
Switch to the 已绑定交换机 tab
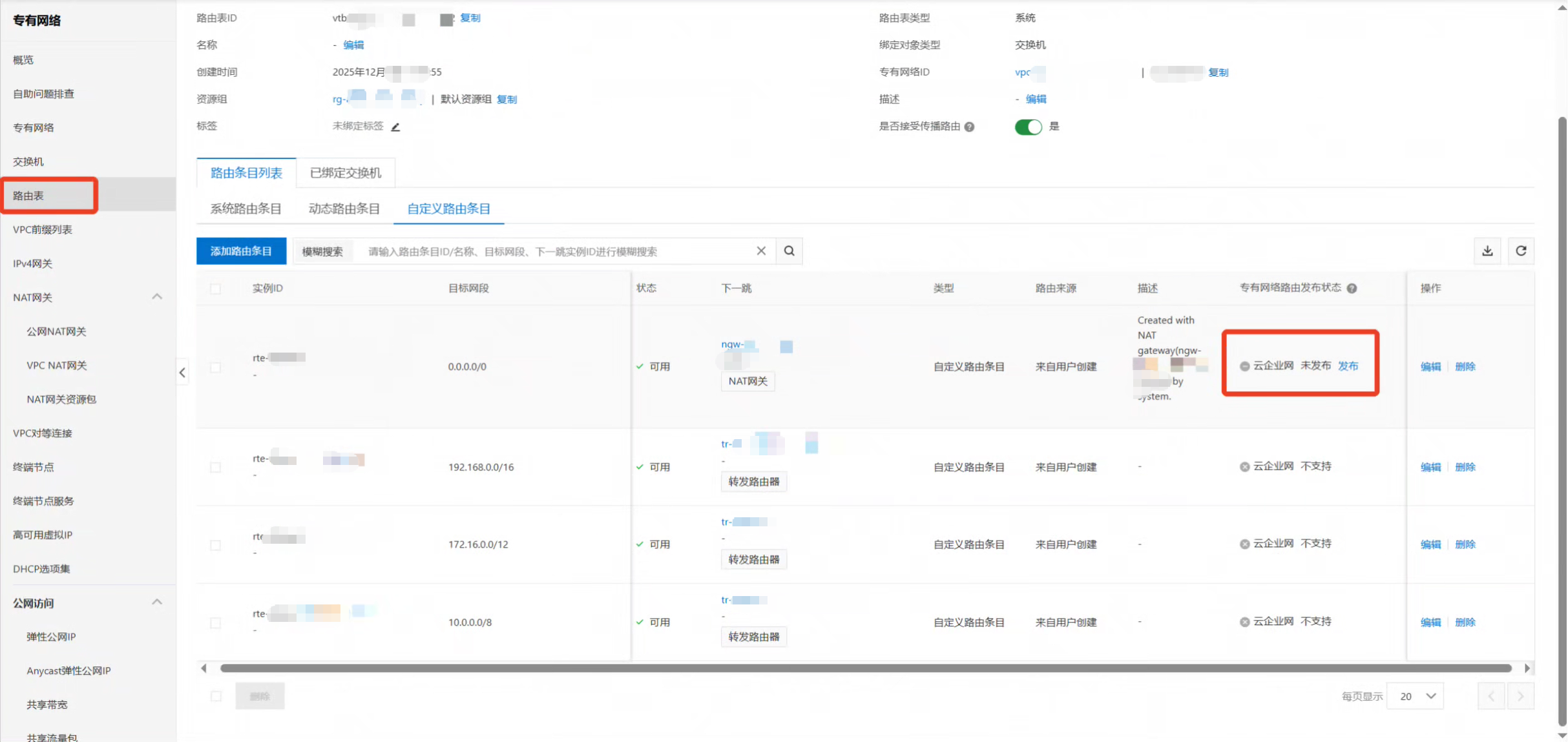point(346,173)
